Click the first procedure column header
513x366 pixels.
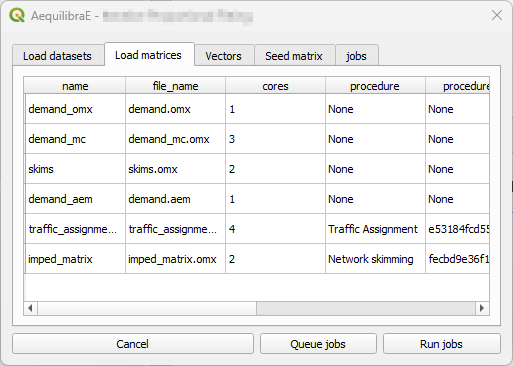[x=375, y=86]
